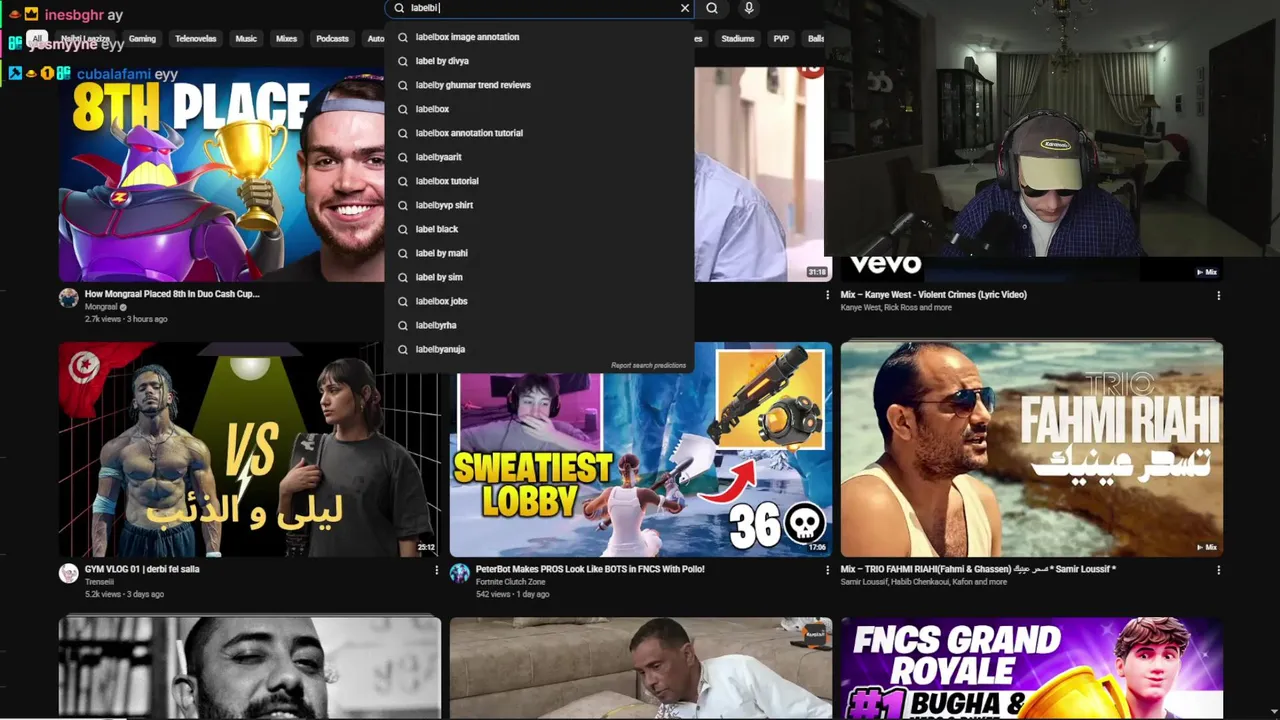The width and height of the screenshot is (1280, 720).
Task: Open options menu for the video ending at 31:18
Action: (x=827, y=295)
